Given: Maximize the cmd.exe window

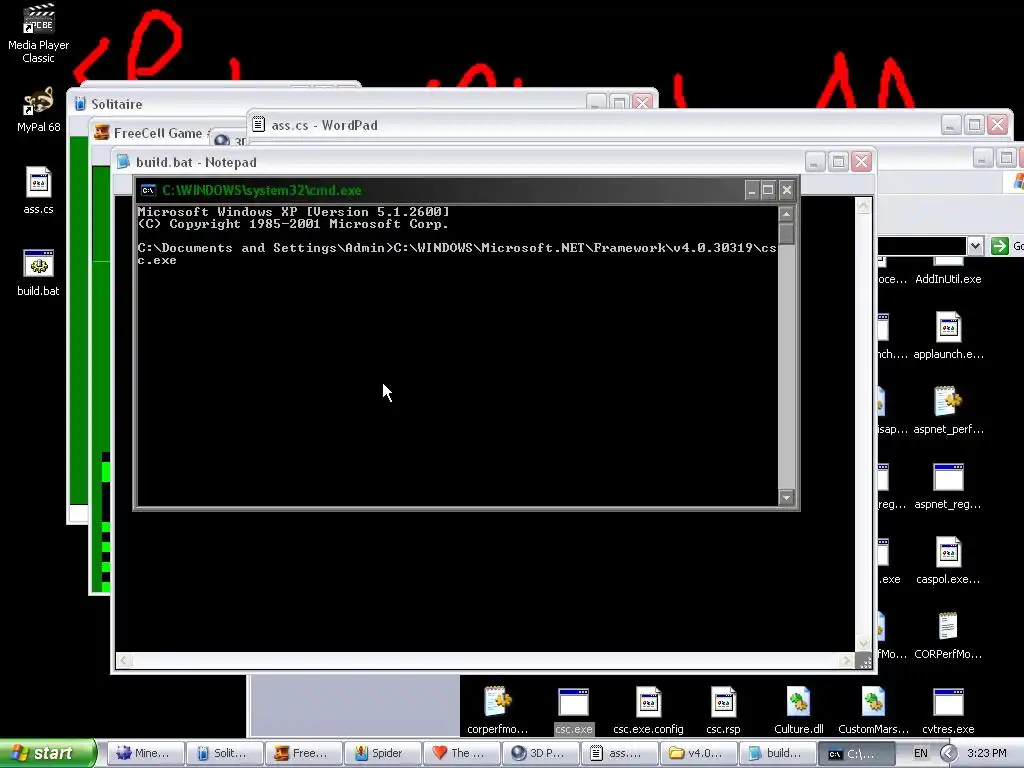Looking at the screenshot, I should click(769, 190).
